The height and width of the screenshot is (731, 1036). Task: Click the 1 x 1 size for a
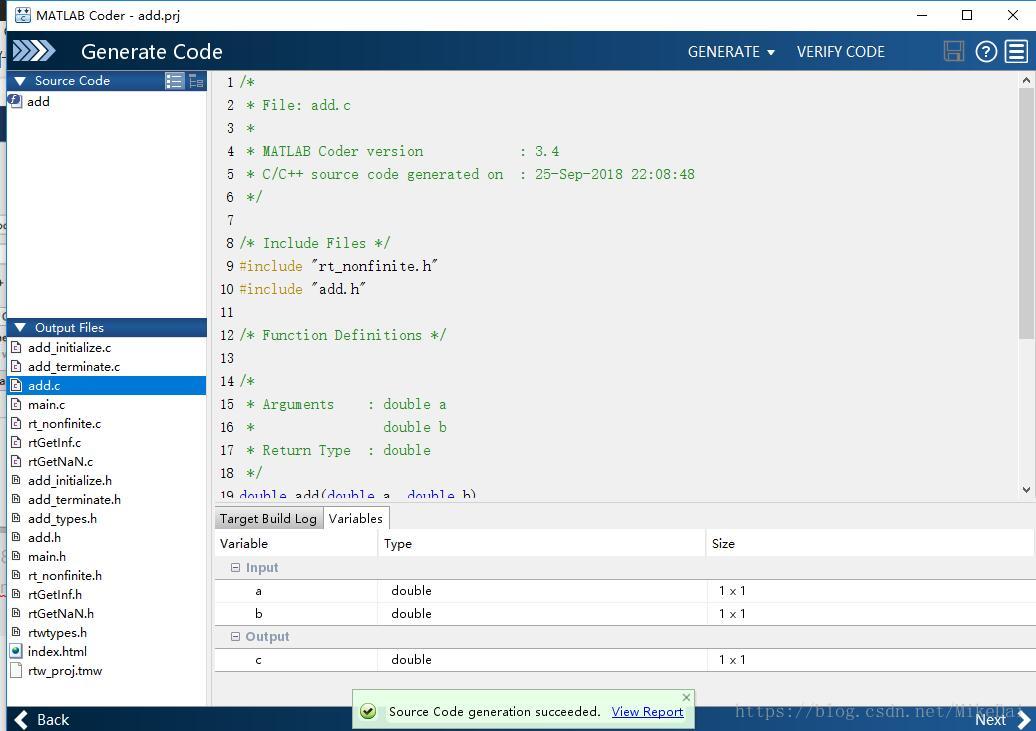(x=732, y=591)
